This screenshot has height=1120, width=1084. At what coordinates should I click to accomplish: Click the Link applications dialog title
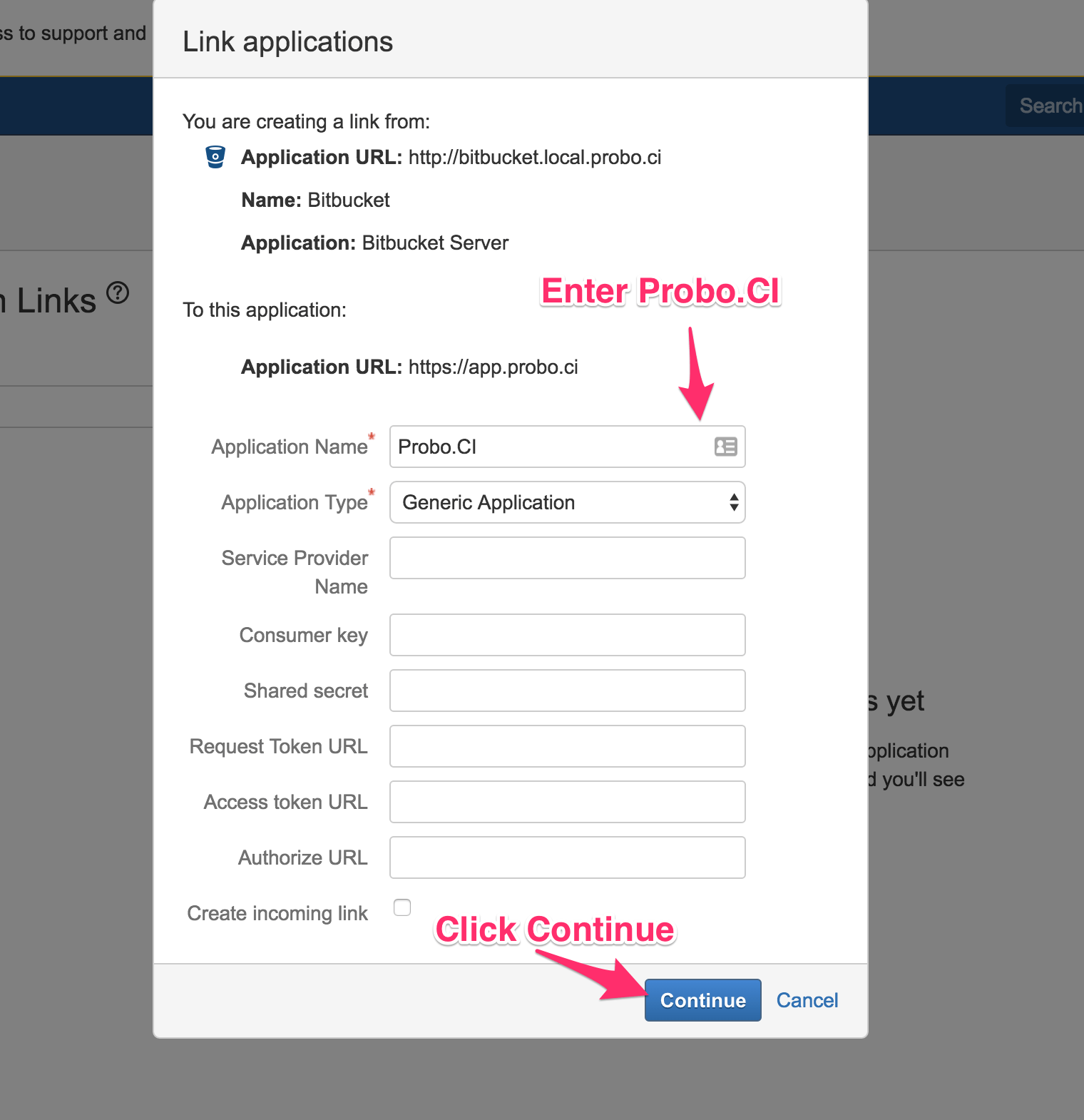(287, 41)
